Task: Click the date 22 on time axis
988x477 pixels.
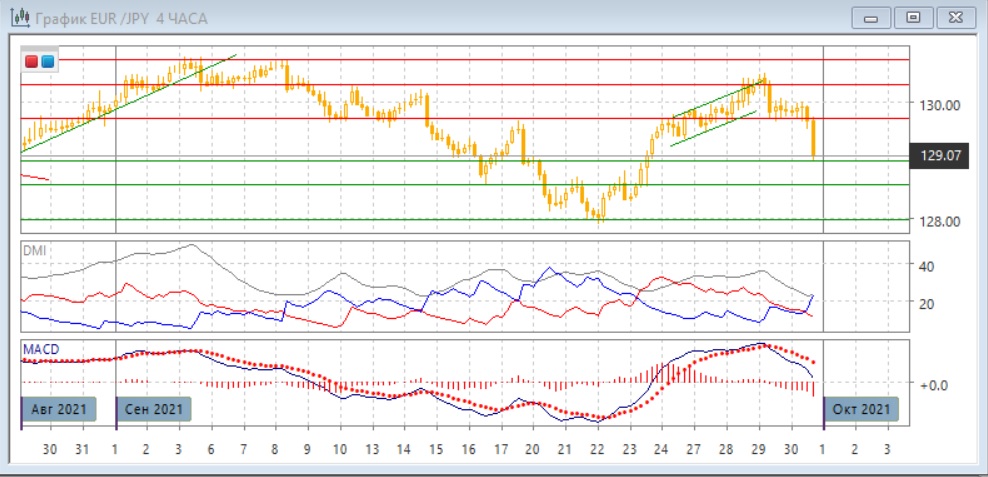Action: point(596,450)
